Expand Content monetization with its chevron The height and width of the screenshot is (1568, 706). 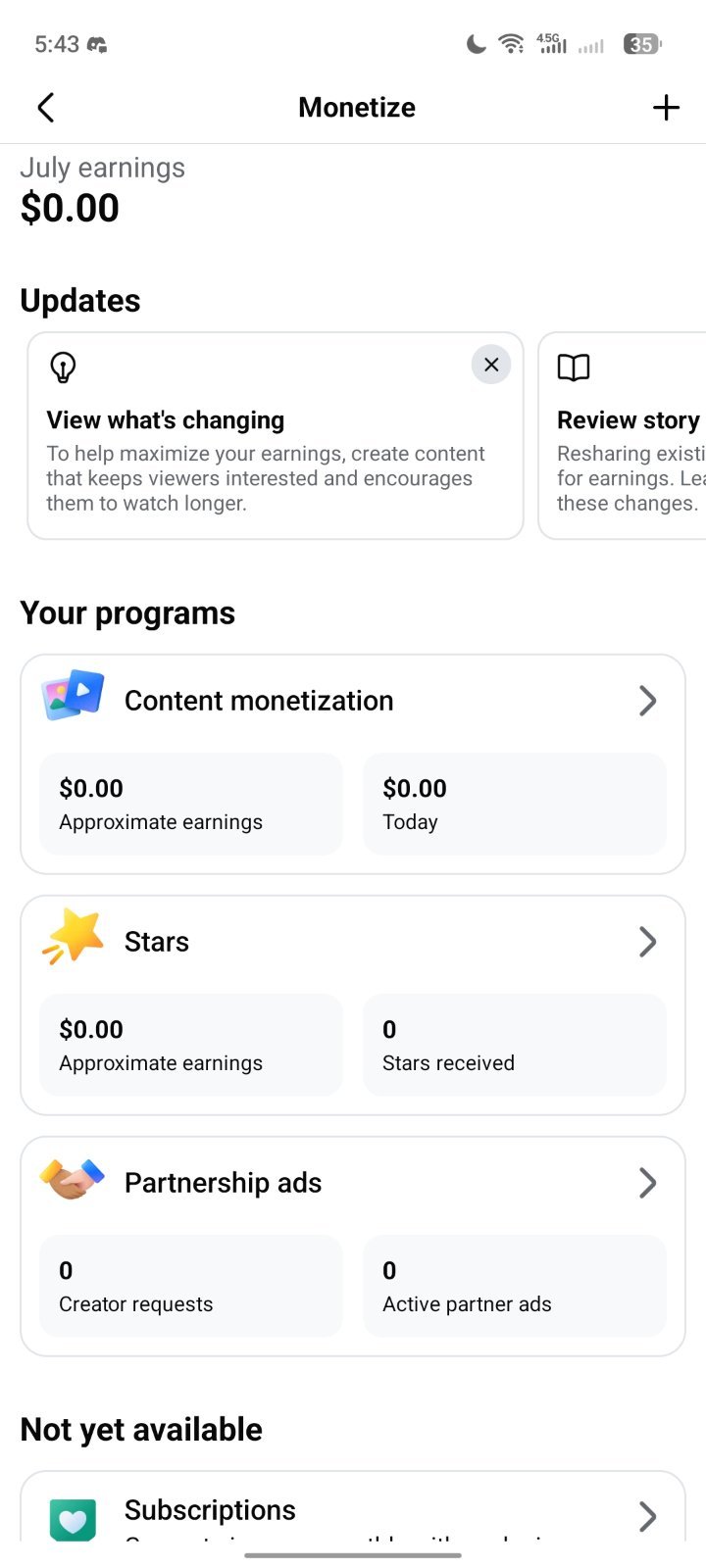tap(647, 701)
